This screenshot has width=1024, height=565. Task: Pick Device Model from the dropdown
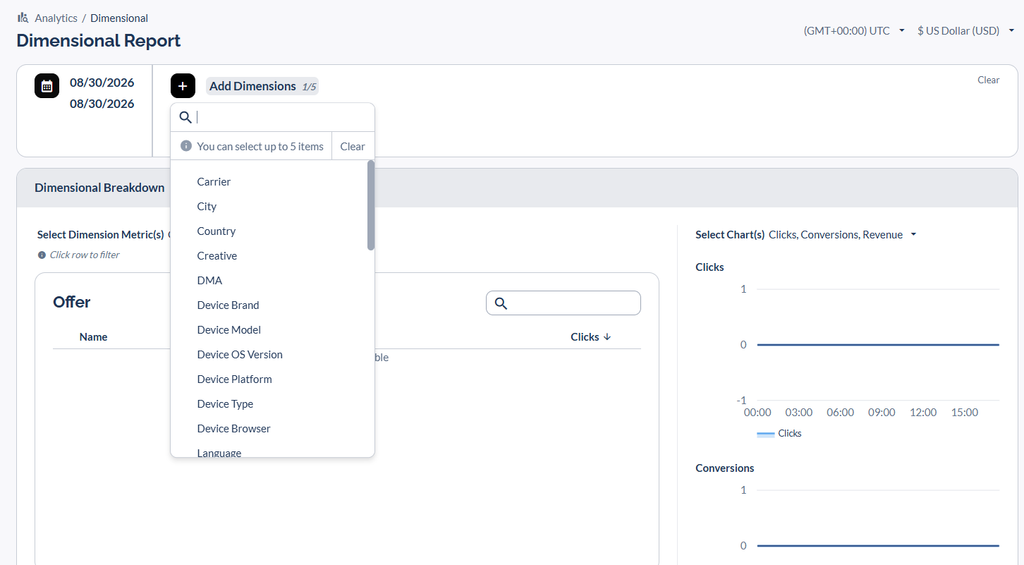[229, 330]
